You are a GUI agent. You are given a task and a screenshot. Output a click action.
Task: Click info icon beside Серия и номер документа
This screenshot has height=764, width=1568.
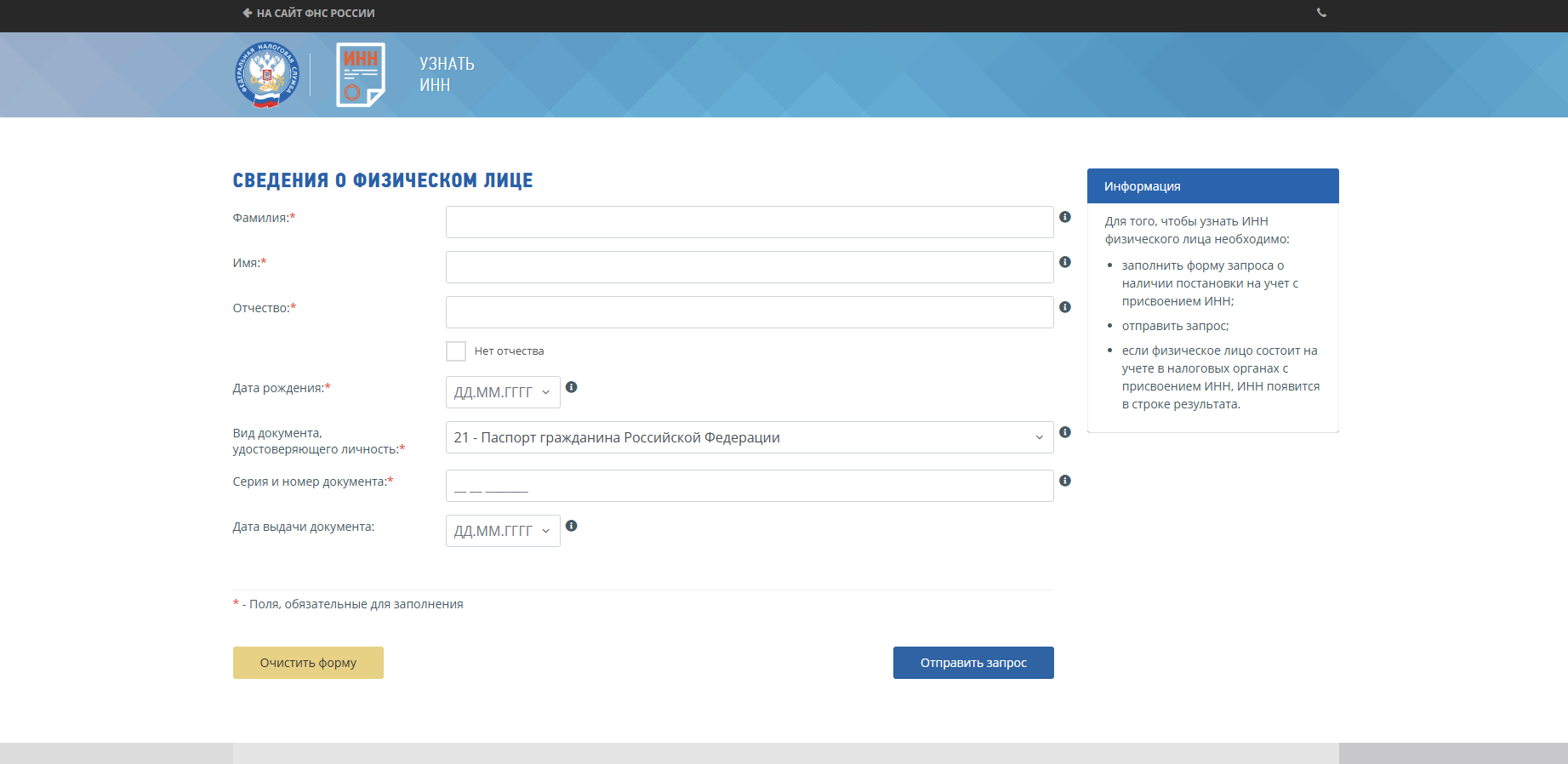(x=1065, y=481)
